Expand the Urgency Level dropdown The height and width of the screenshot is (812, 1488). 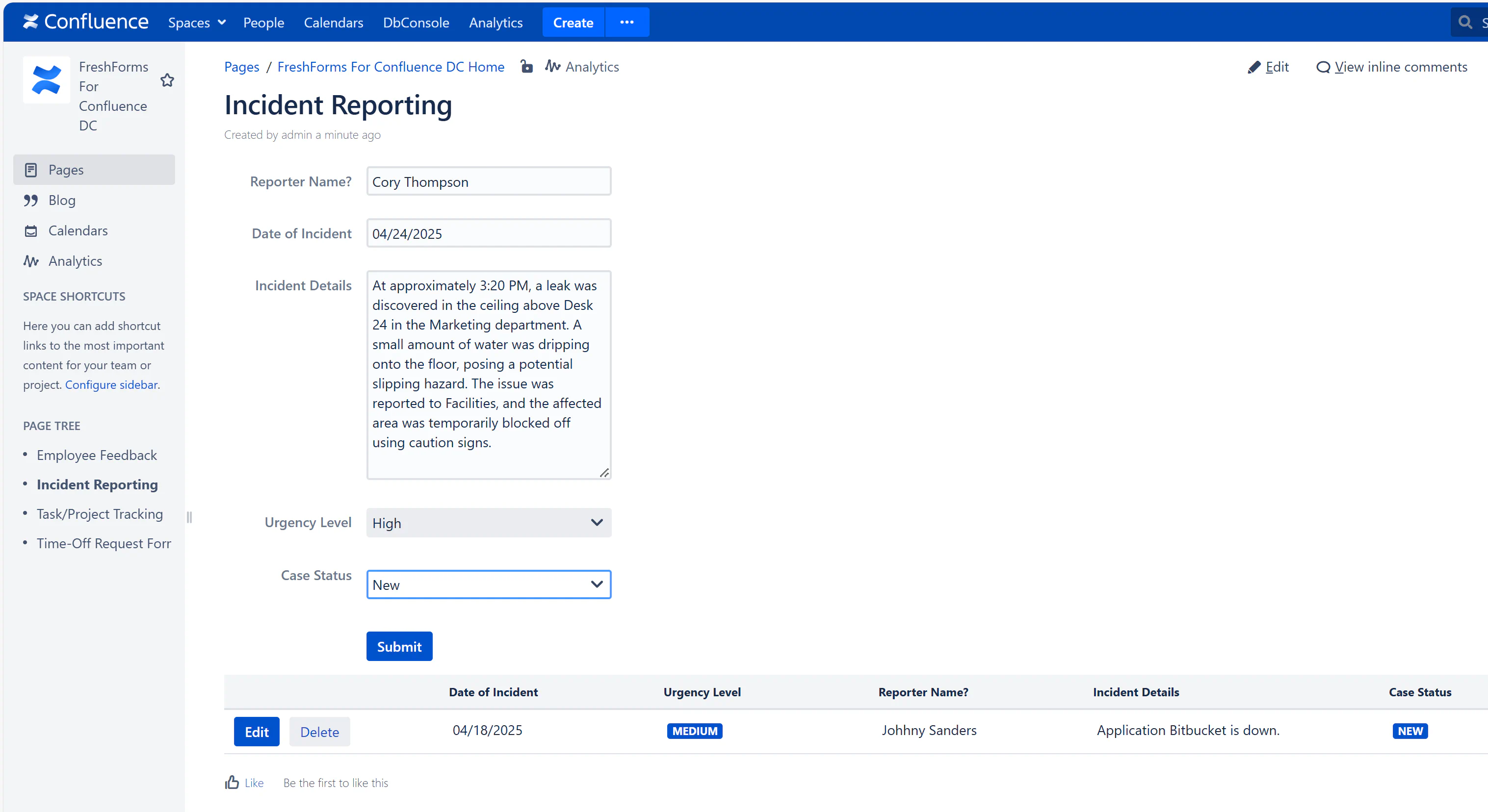pos(488,523)
